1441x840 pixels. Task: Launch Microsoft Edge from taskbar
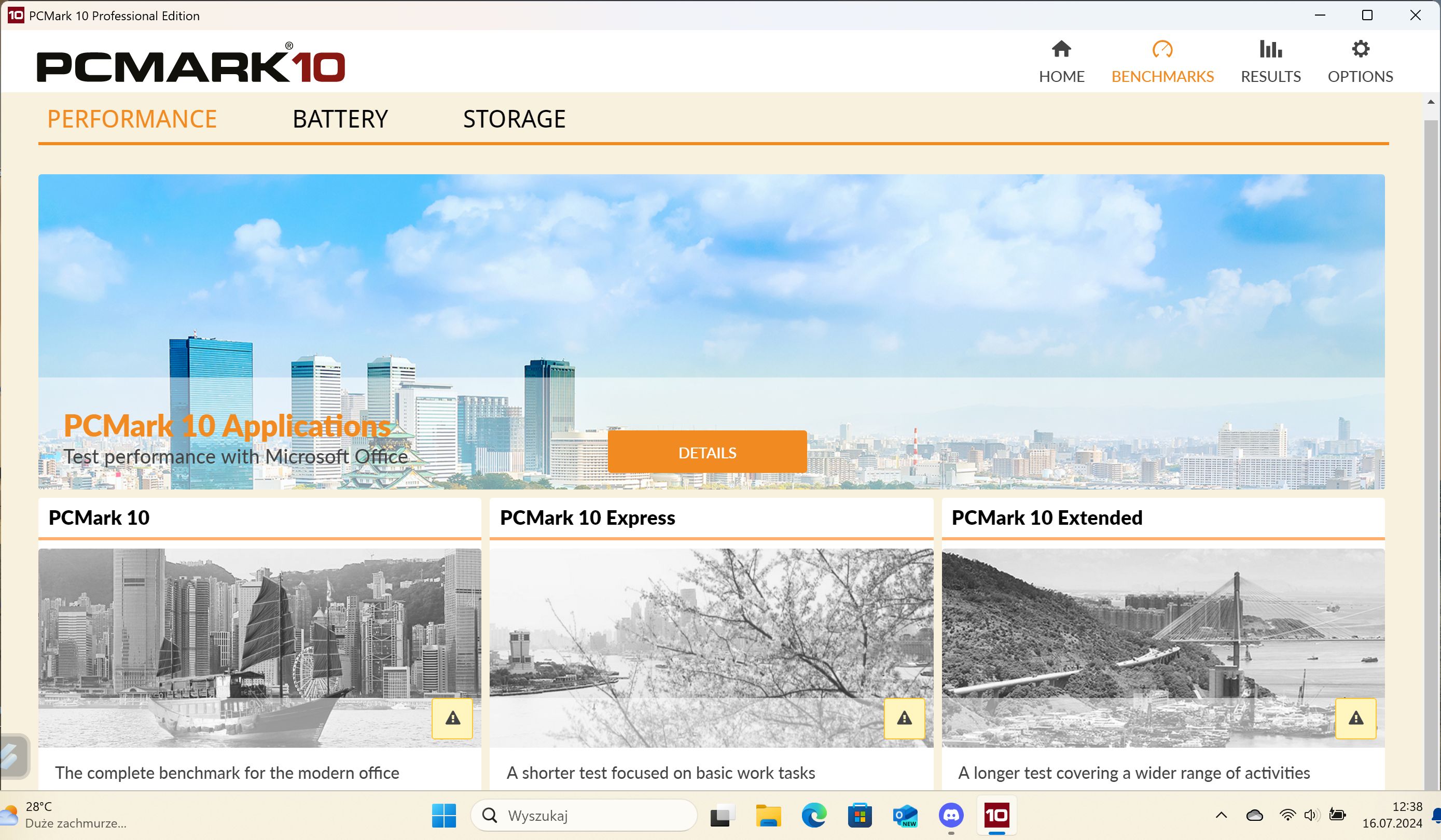click(814, 816)
